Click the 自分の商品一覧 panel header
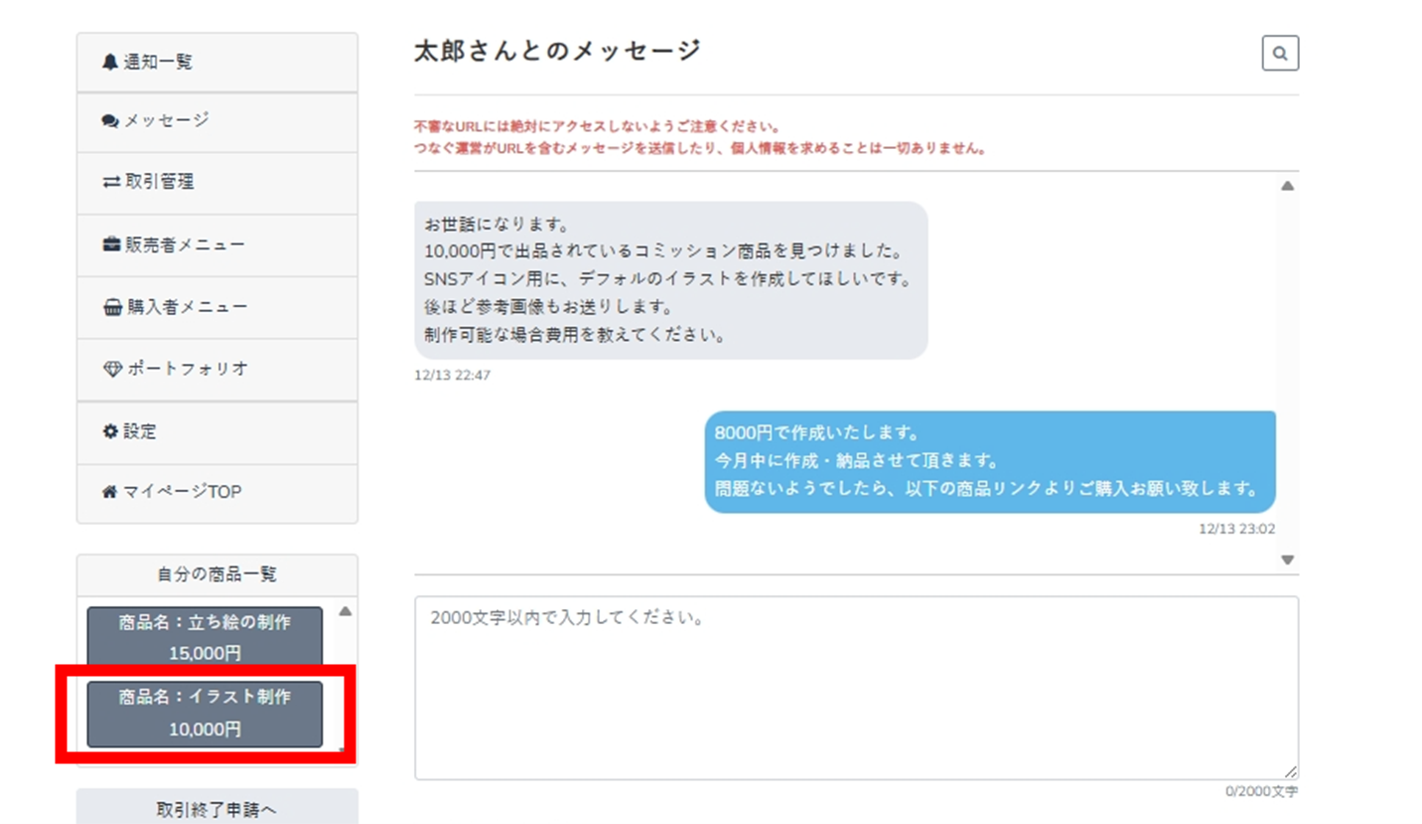This screenshot has width=1422, height=824. [217, 575]
